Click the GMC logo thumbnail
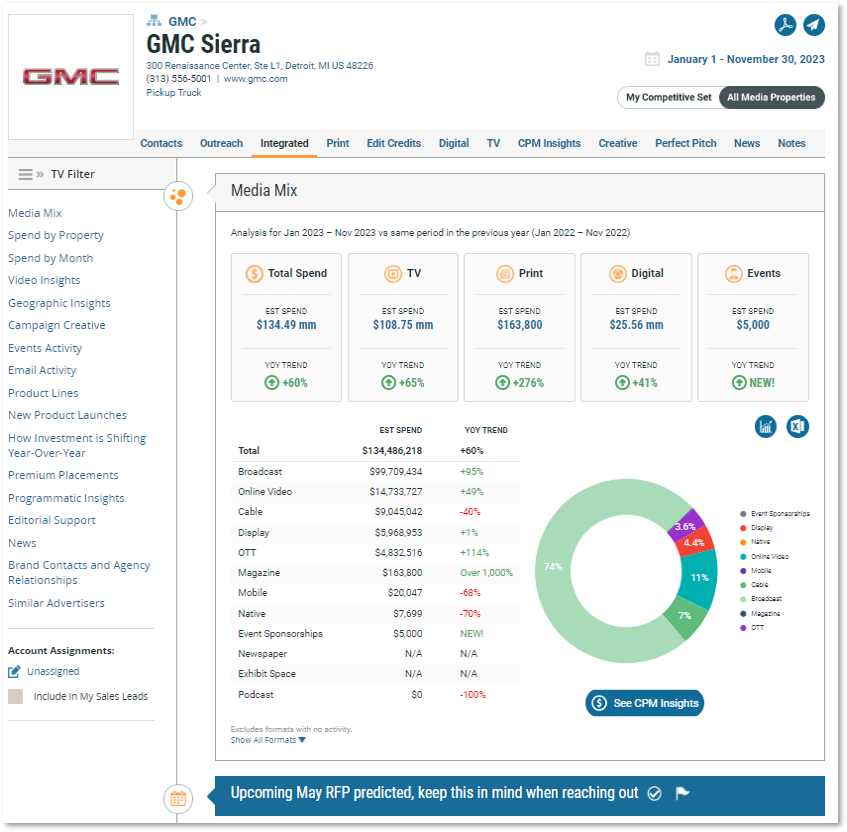The image size is (847, 832). [x=71, y=77]
